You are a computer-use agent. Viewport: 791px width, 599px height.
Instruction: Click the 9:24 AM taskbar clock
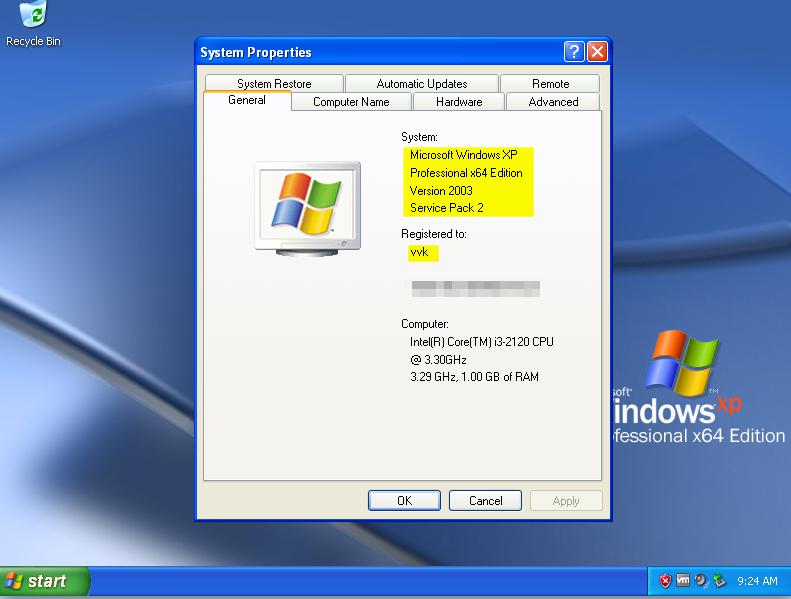coord(757,581)
